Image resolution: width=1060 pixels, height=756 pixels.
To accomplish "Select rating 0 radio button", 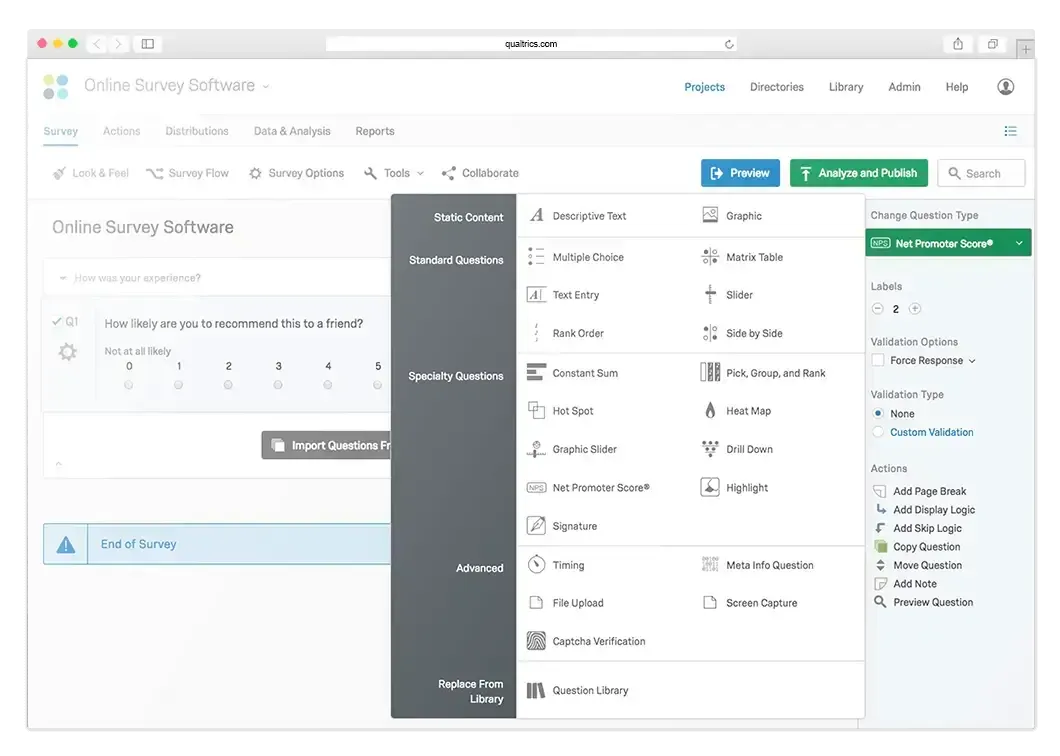I will [128, 385].
